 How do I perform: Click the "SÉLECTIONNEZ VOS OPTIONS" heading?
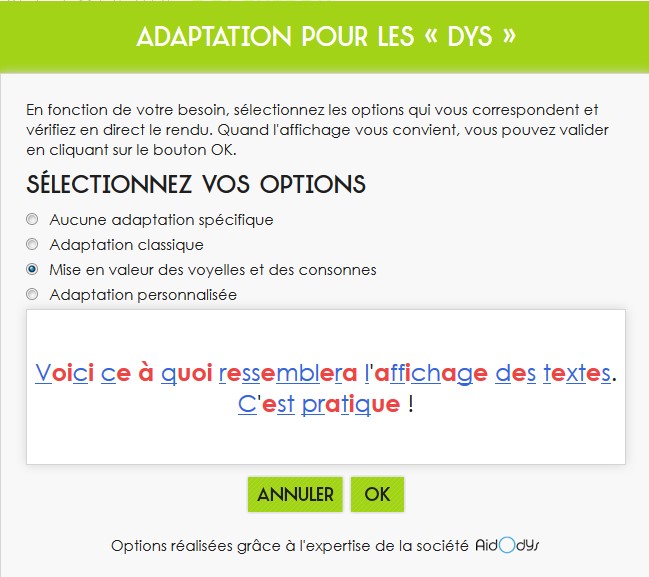point(196,184)
